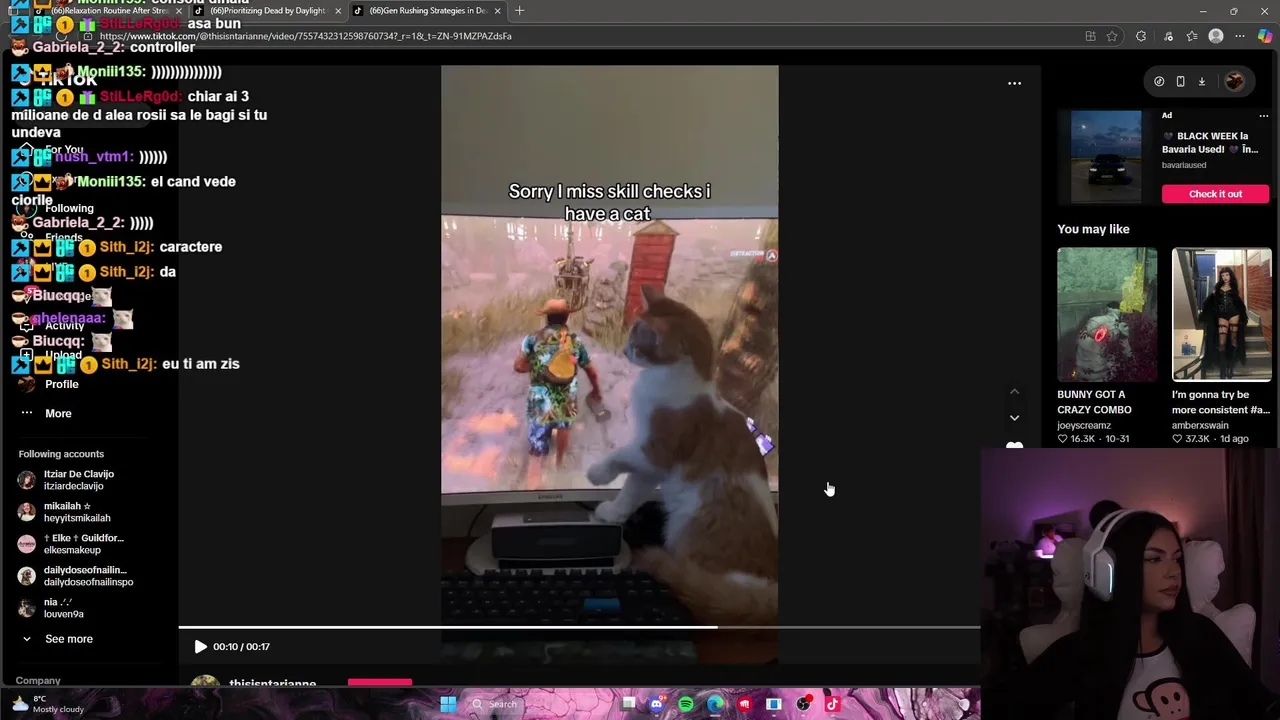Open Copilot icon in Edge toolbar
The width and height of the screenshot is (1280, 720).
click(1265, 36)
